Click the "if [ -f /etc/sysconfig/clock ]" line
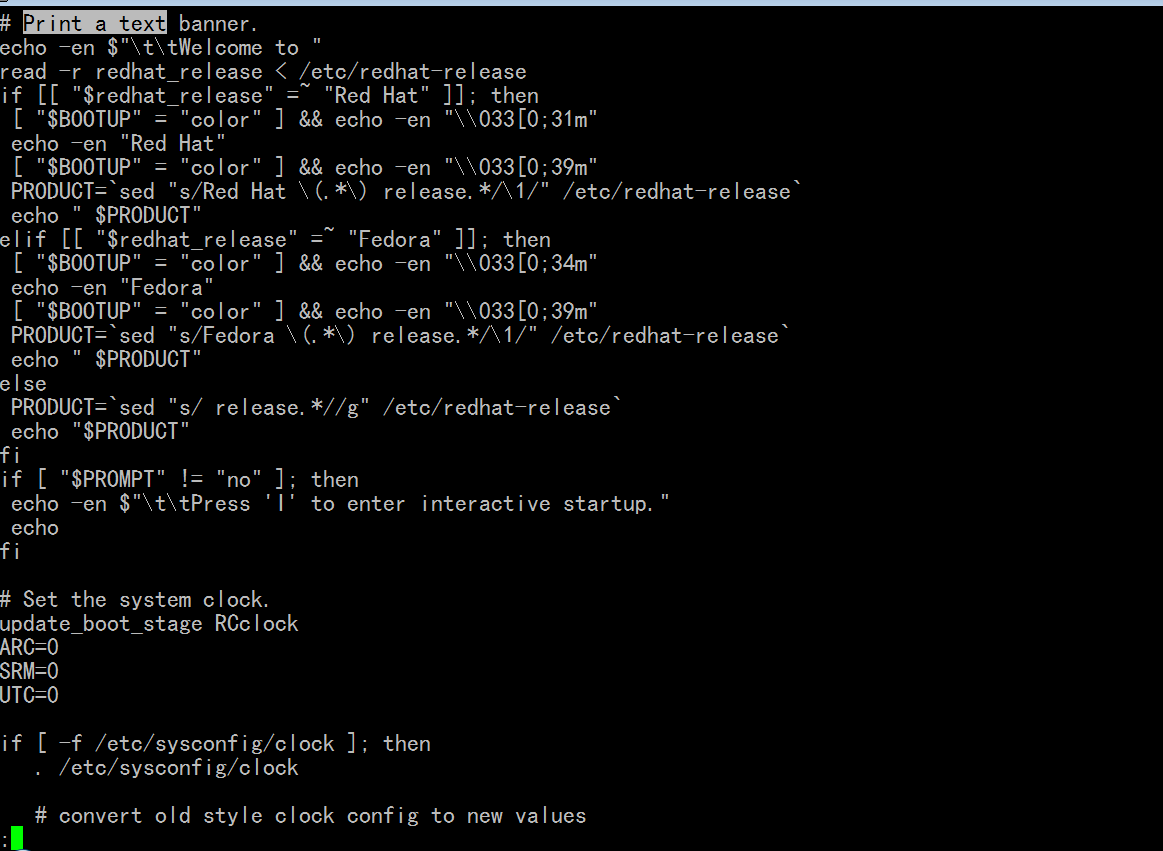Viewport: 1163px width, 851px height. 215,743
